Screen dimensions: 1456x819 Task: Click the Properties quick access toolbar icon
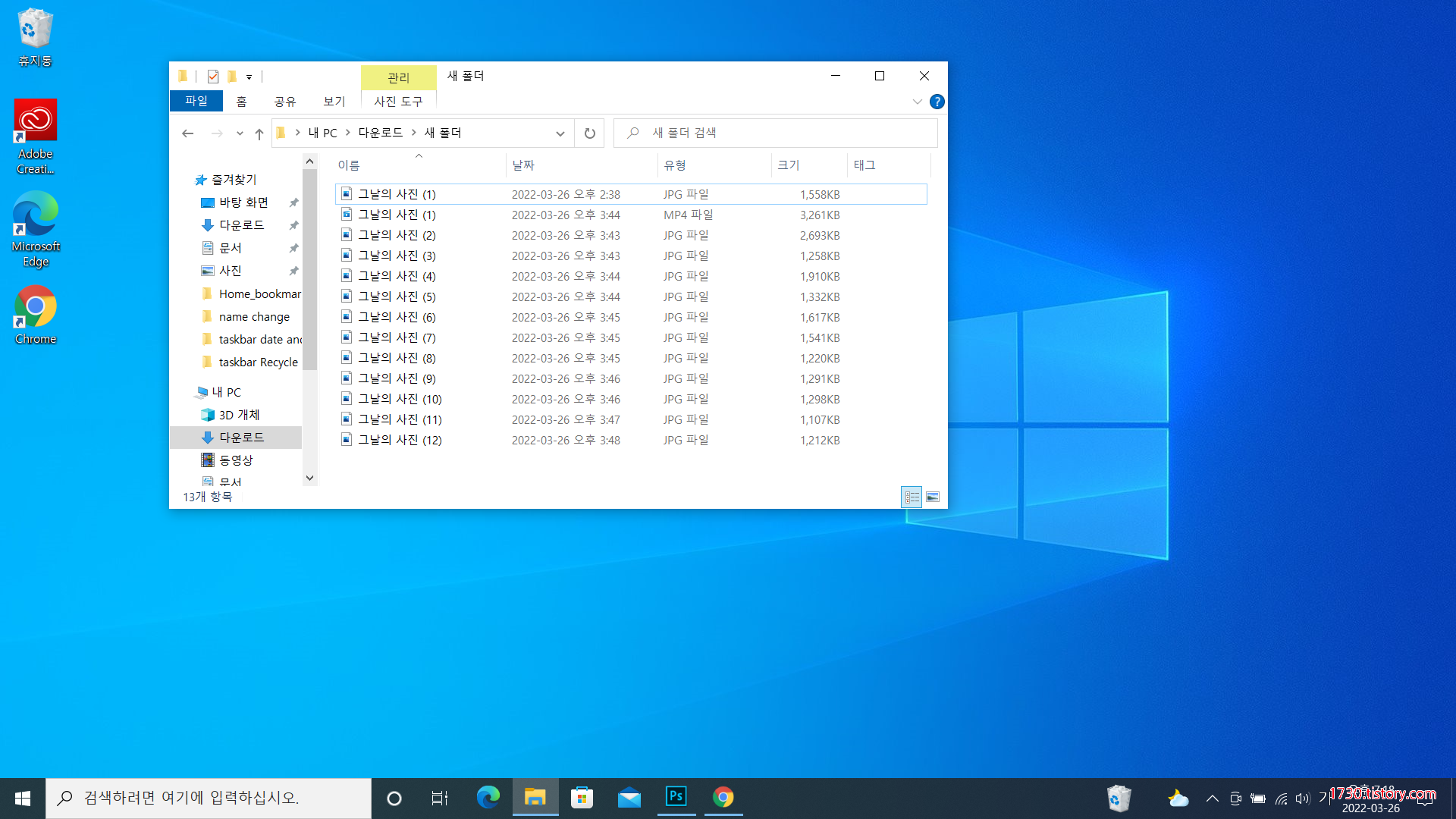click(213, 77)
